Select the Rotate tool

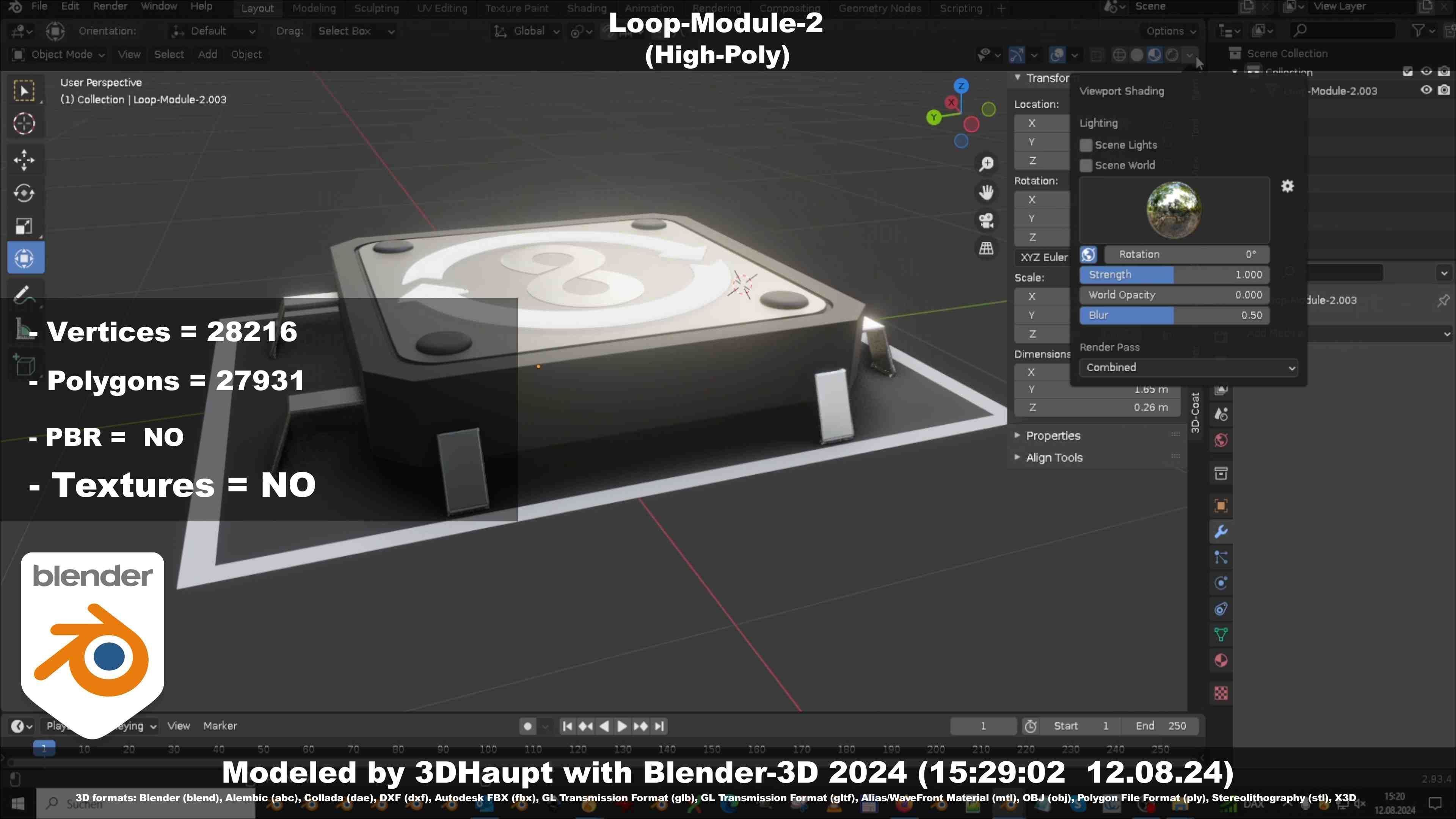tap(24, 193)
